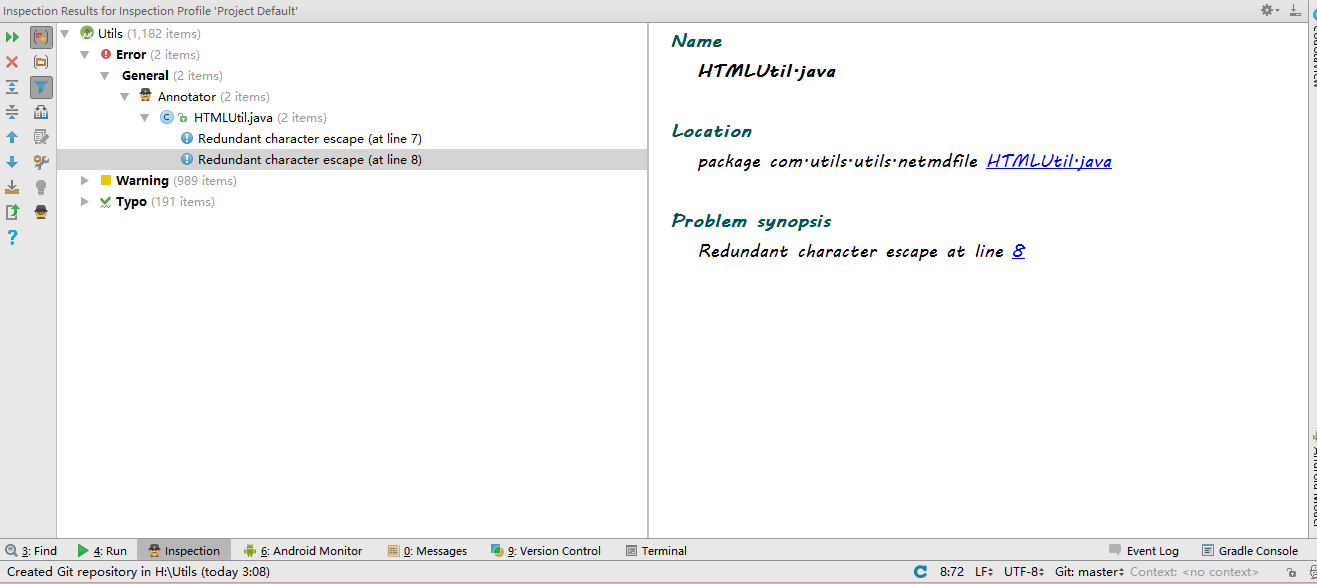This screenshot has width=1317, height=584.
Task: Open the Gradle Console
Action: coord(1250,551)
